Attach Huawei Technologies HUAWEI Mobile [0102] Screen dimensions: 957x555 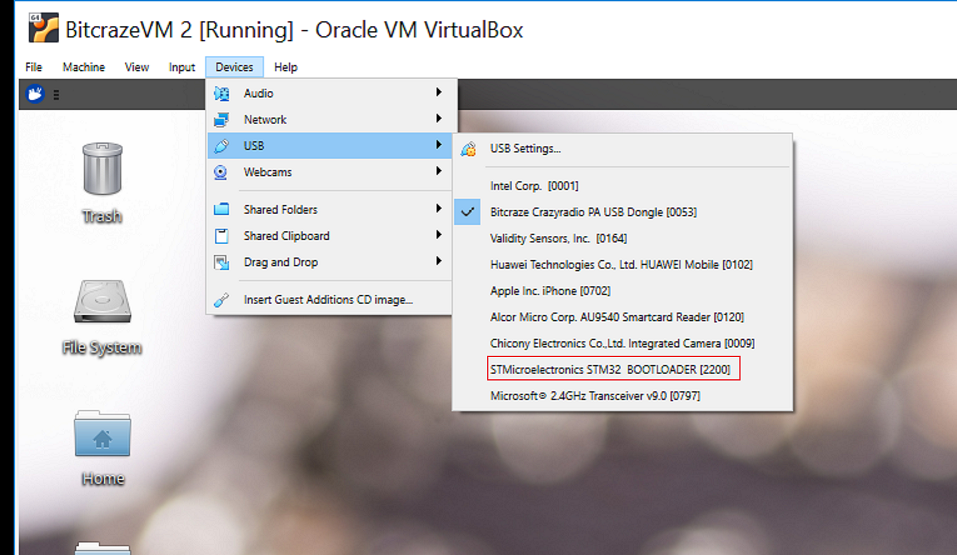pyautogui.click(x=623, y=264)
